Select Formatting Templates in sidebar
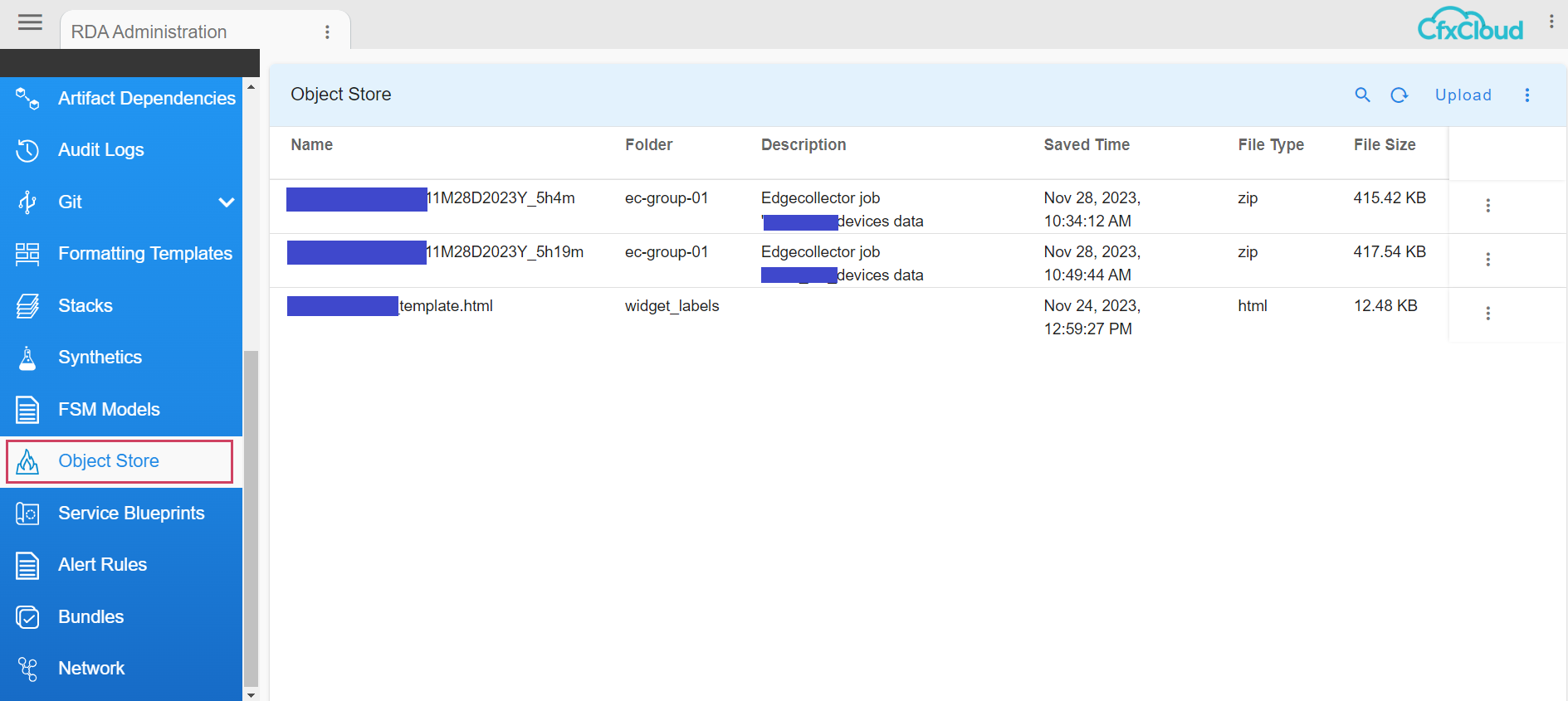The height and width of the screenshot is (701, 1568). point(144,254)
